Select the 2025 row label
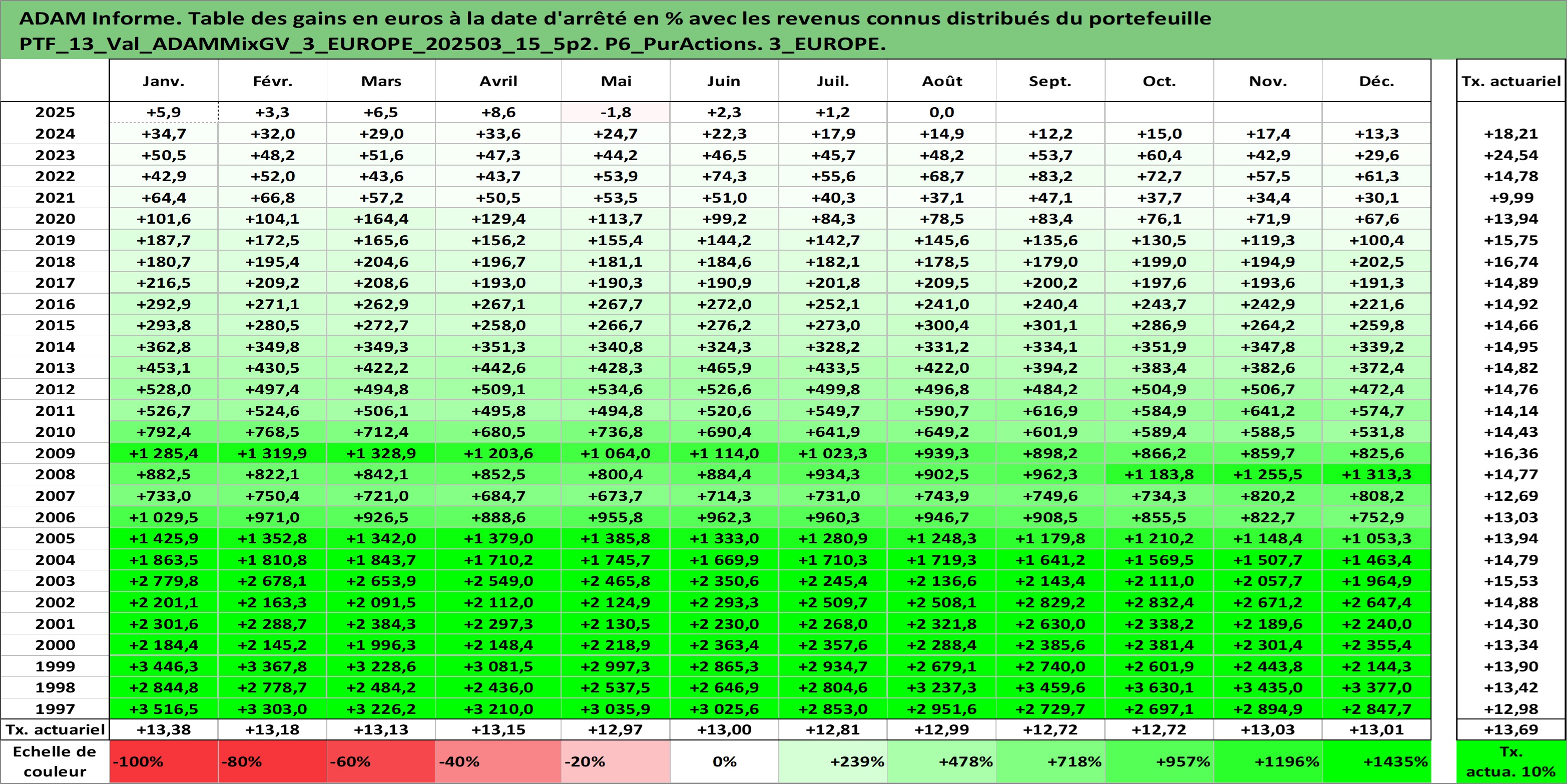 (x=55, y=113)
